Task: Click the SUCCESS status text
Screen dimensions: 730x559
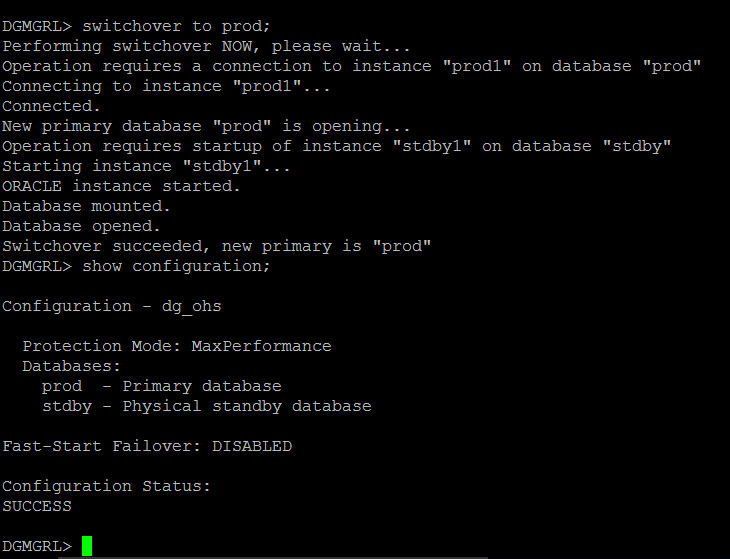Action: click(x=37, y=506)
